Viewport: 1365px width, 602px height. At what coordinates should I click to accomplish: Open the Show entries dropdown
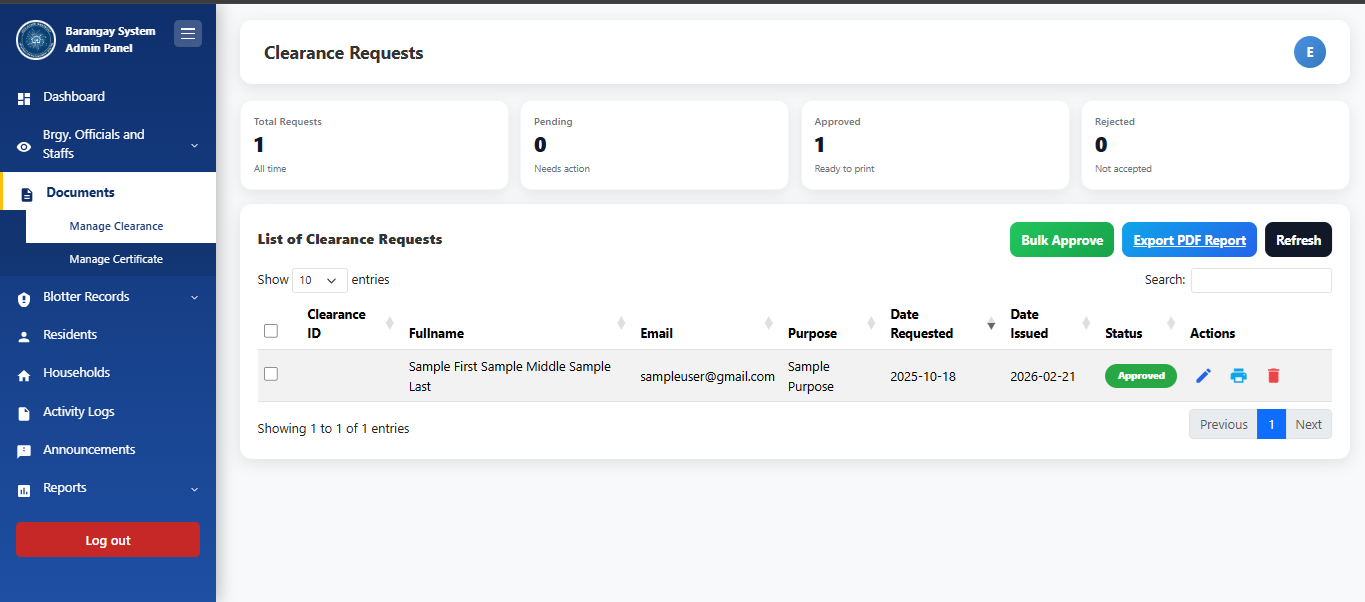tap(319, 281)
